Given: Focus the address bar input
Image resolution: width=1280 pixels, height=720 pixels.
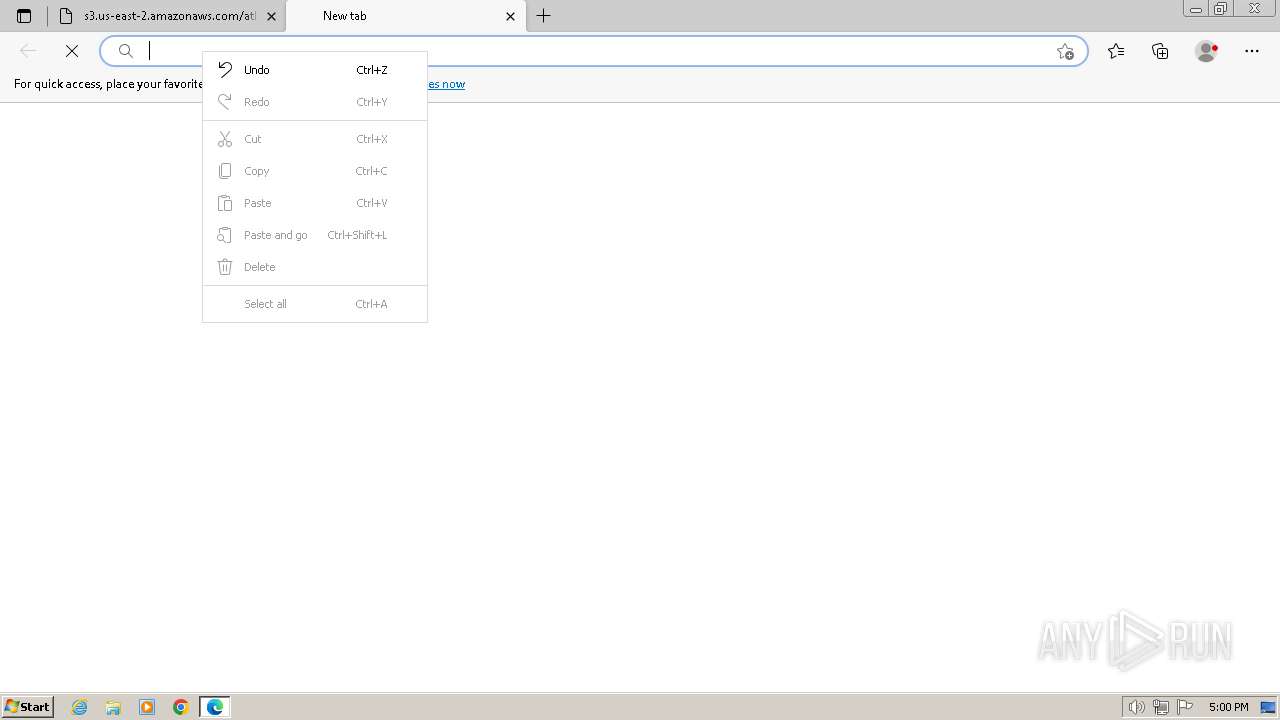Looking at the screenshot, I should (x=594, y=51).
